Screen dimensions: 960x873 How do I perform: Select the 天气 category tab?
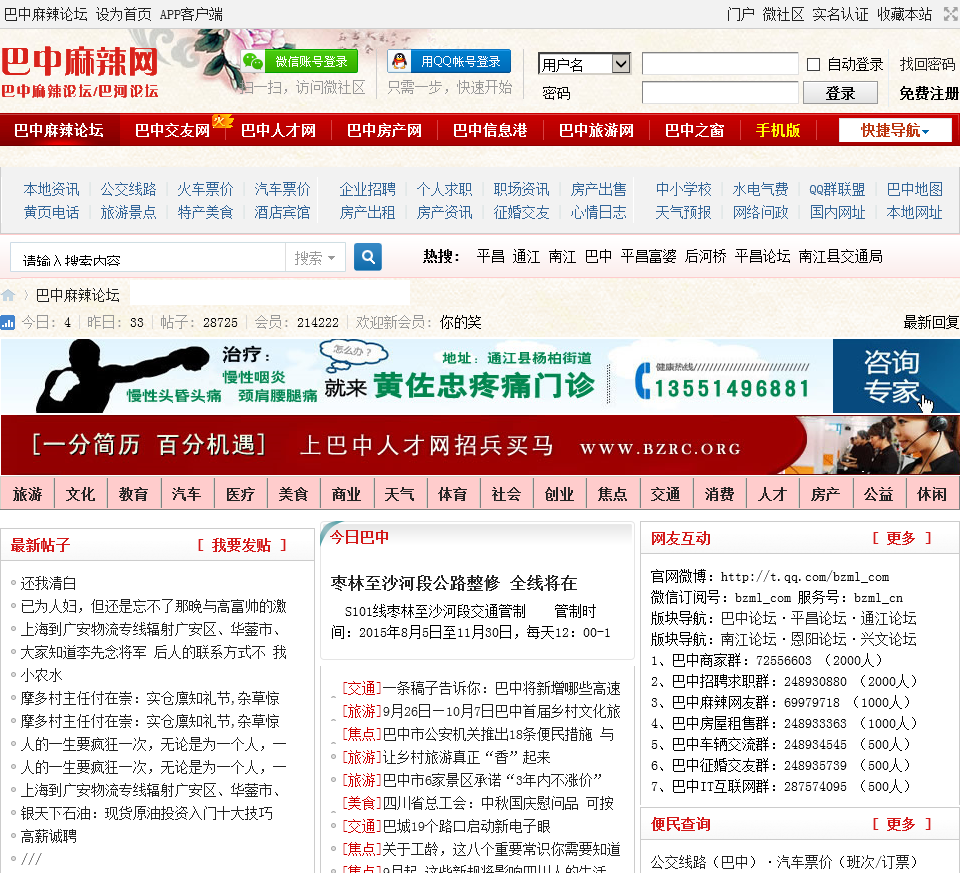click(400, 494)
